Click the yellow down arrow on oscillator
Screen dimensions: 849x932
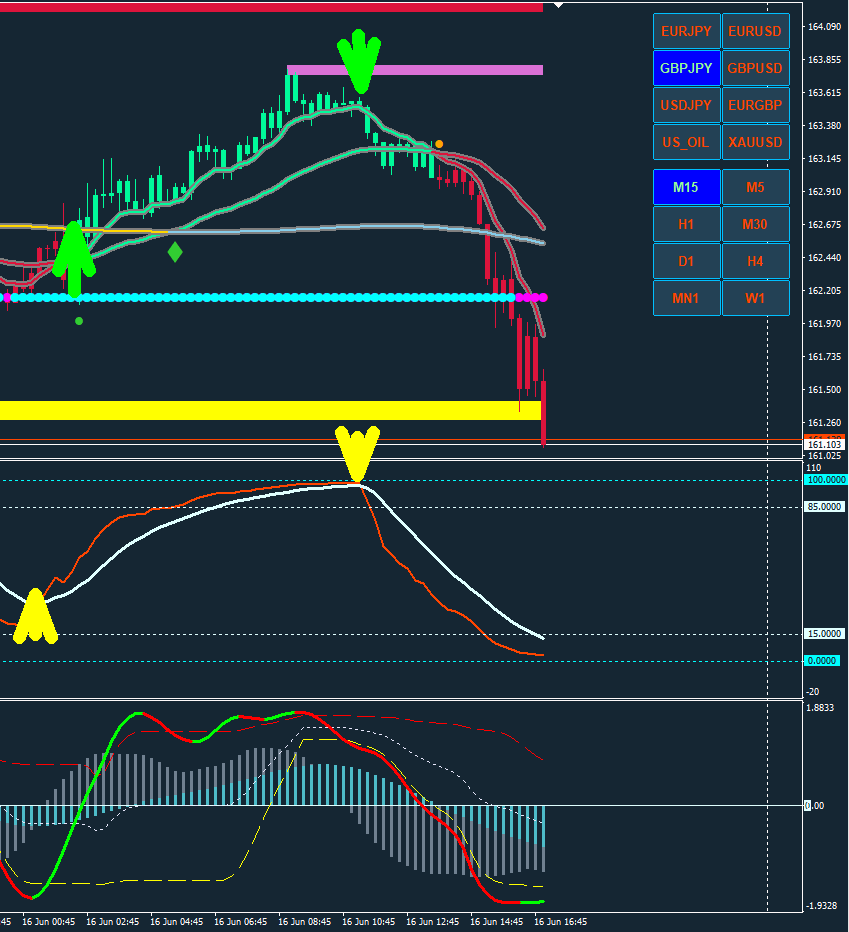(x=357, y=453)
